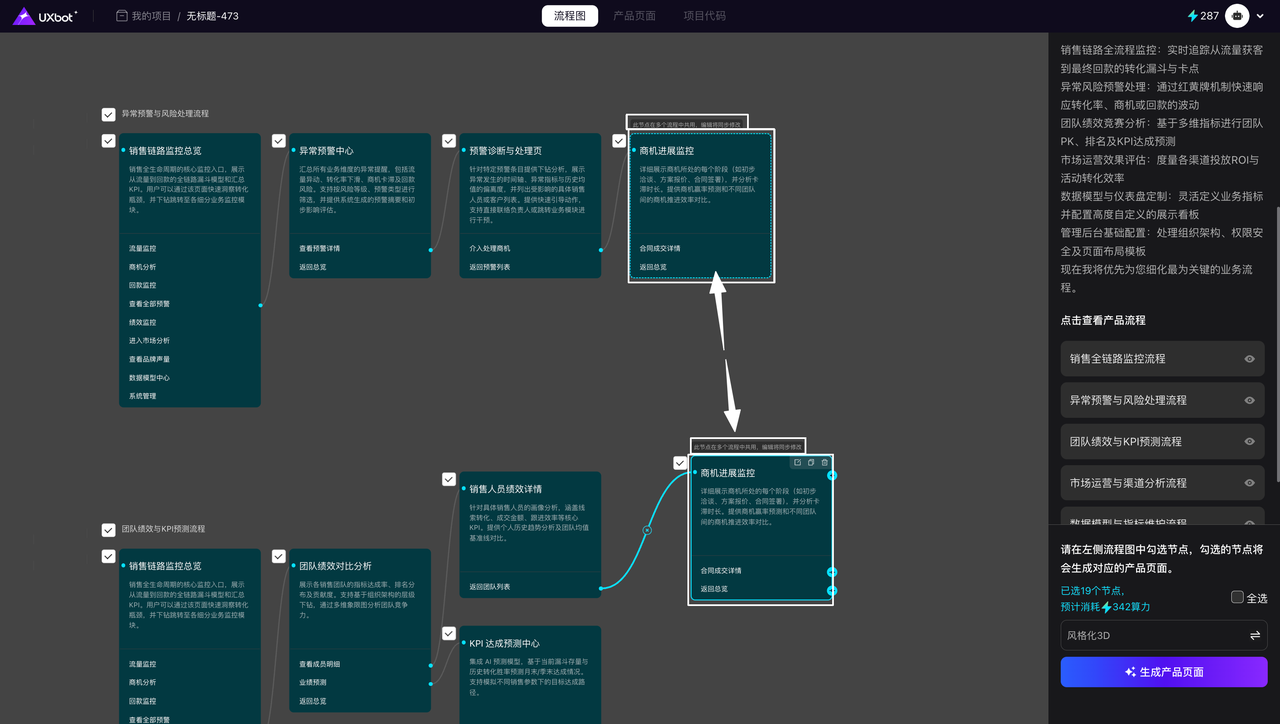Click the 生成产品页面 button
Viewport: 1280px width, 724px height.
coord(1163,672)
